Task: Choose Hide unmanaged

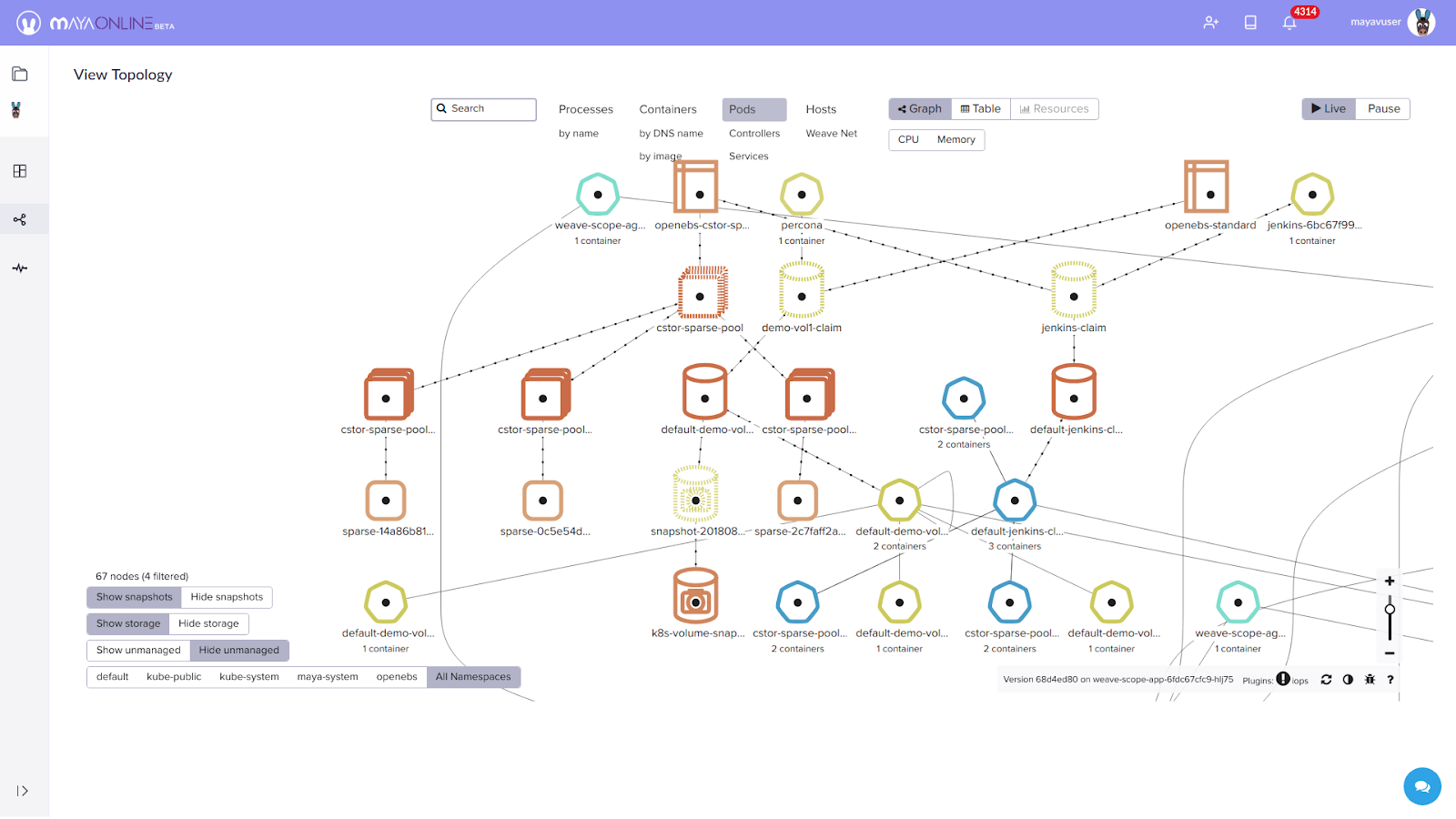Action: (x=239, y=651)
